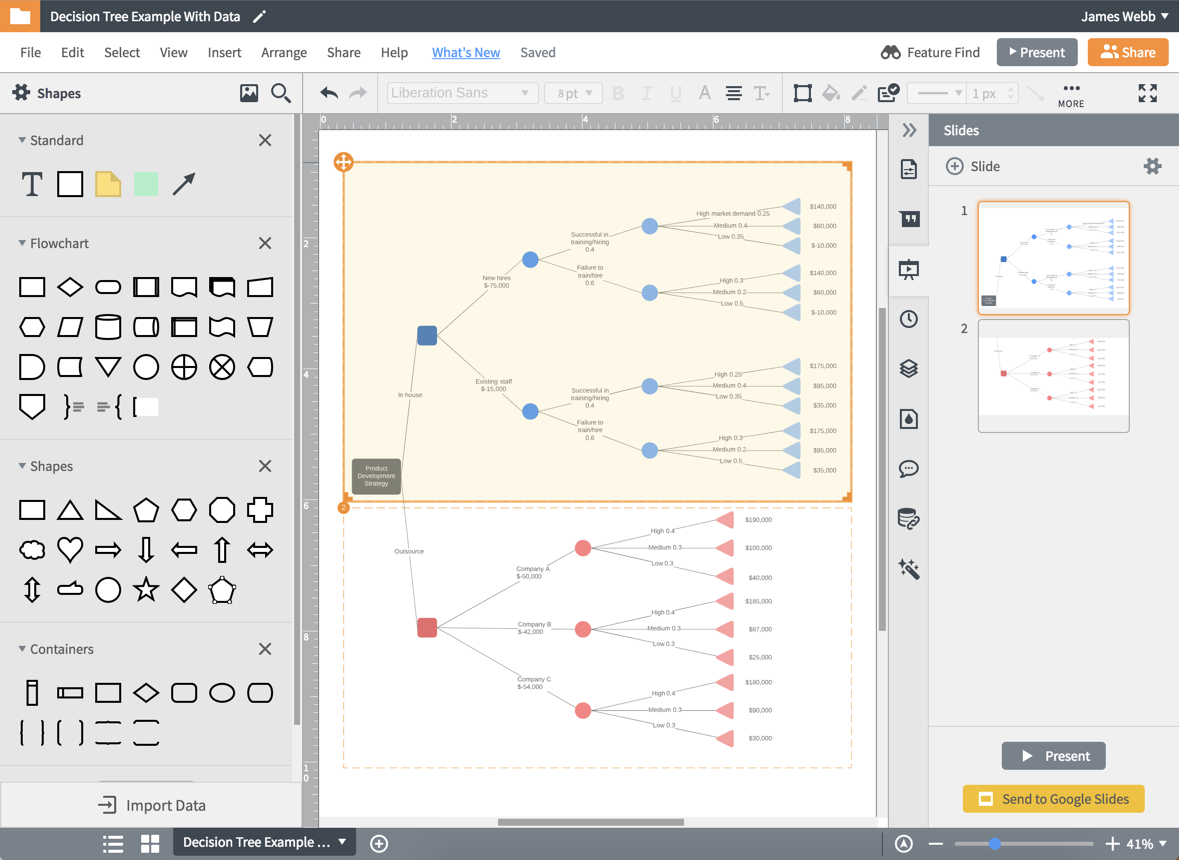Click the insert image icon in Shapes panel
The width and height of the screenshot is (1179, 860).
[249, 92]
